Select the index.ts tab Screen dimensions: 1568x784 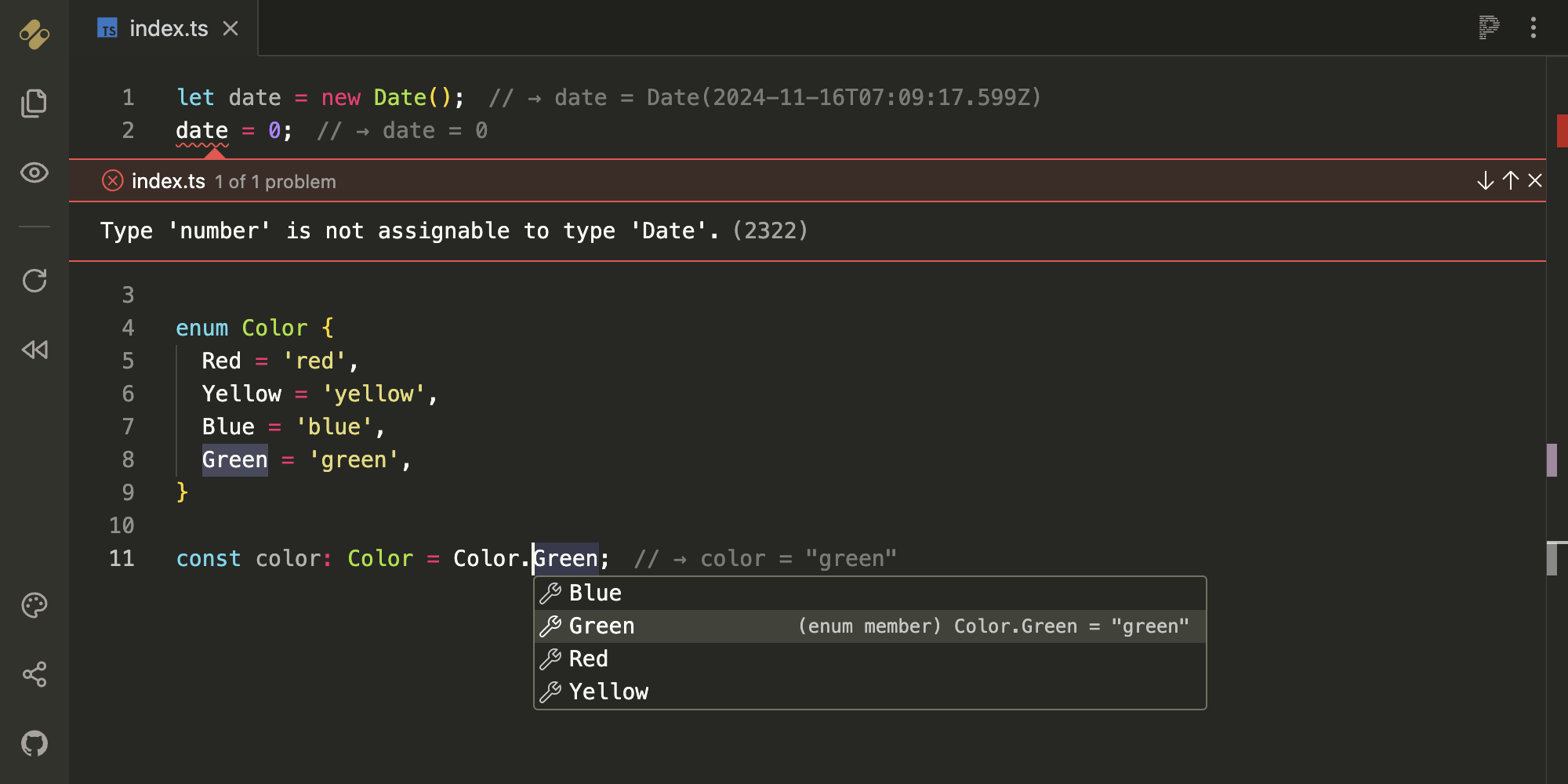point(168,29)
